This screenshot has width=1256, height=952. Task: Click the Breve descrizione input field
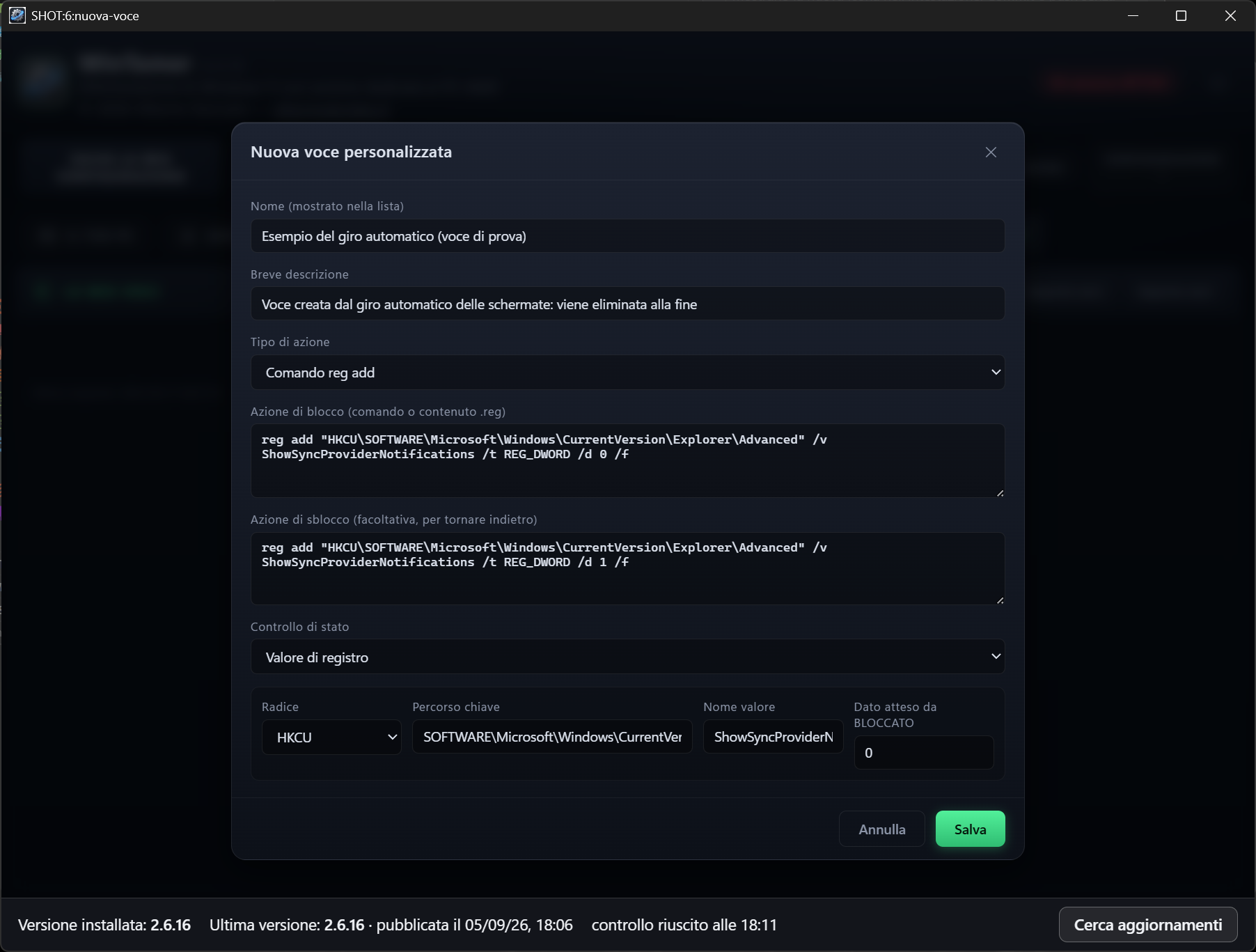pyautogui.click(x=627, y=304)
